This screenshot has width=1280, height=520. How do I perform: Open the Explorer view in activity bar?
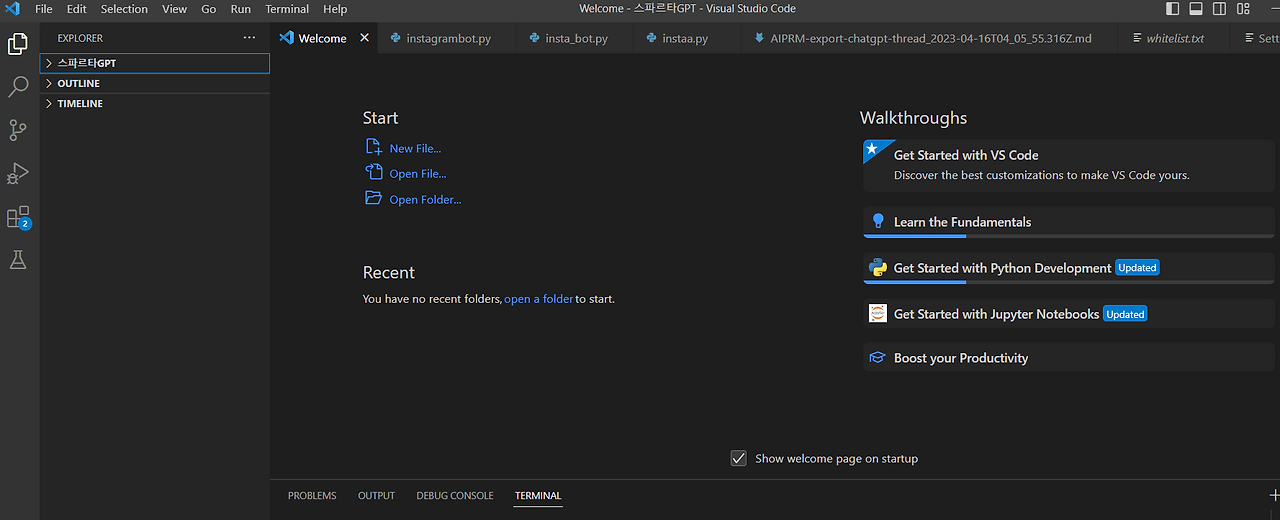(x=18, y=44)
